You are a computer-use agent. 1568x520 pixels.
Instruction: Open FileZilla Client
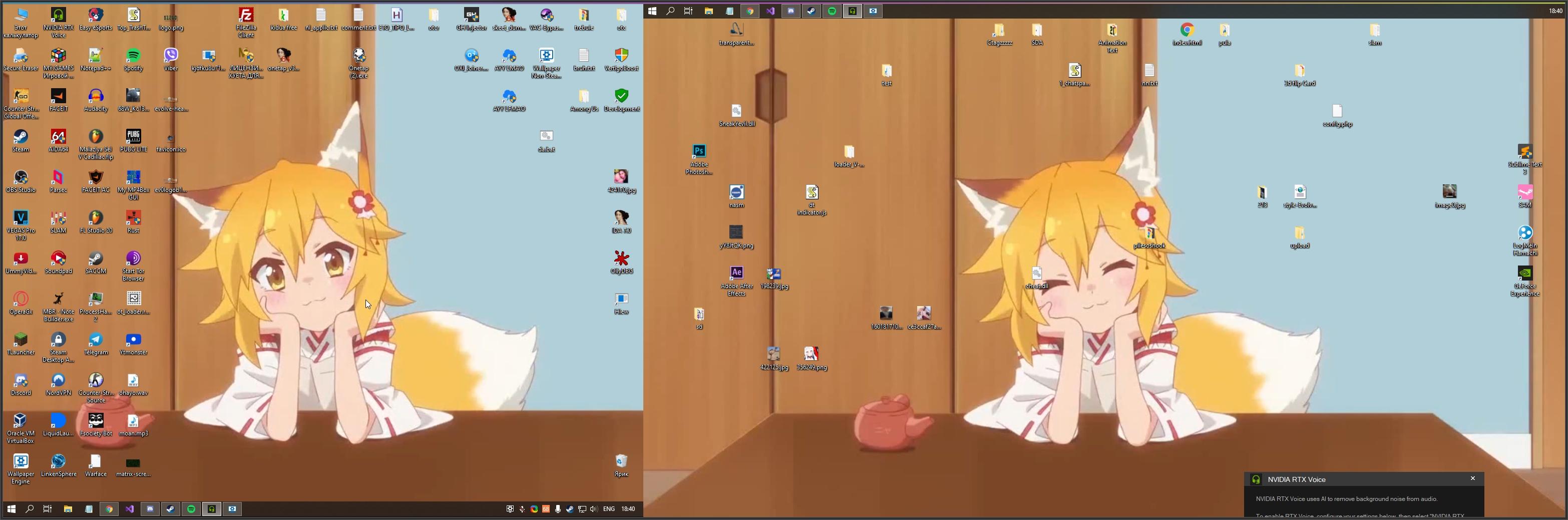(x=246, y=17)
